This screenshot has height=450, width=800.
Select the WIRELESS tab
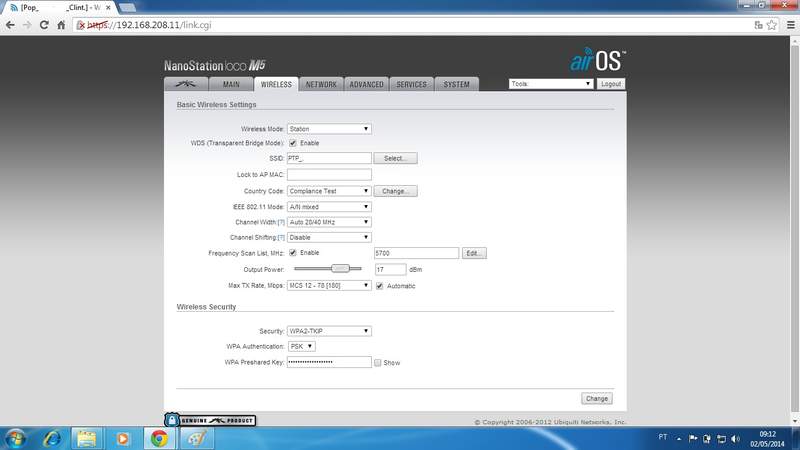click(x=276, y=84)
